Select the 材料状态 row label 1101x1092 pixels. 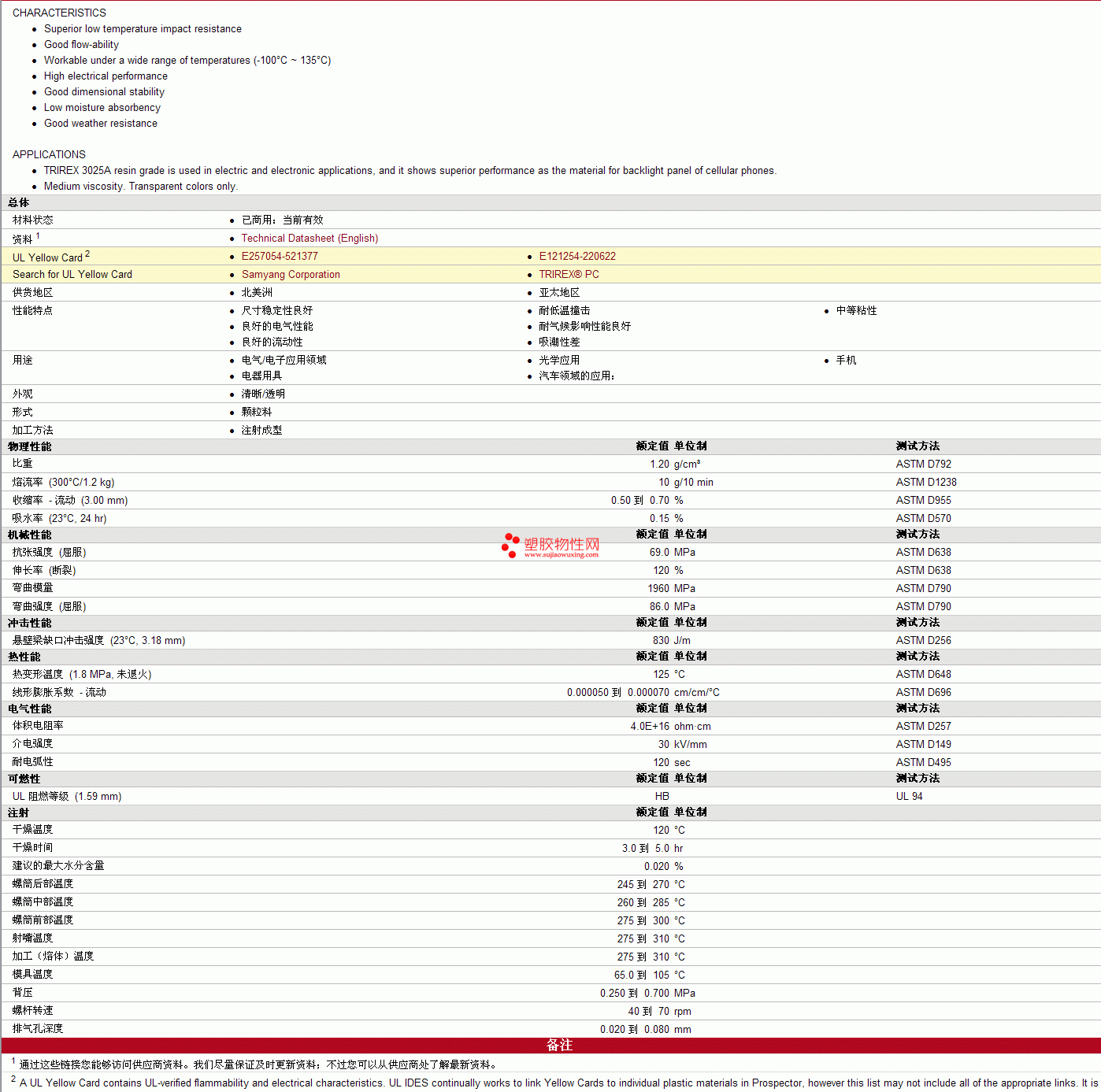tap(33, 220)
